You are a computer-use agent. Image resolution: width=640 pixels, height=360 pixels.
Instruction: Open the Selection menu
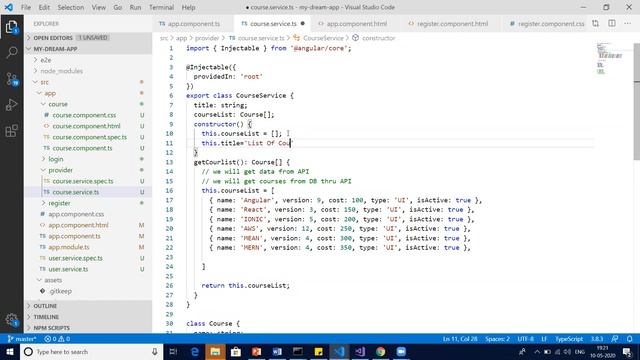(x=71, y=7)
